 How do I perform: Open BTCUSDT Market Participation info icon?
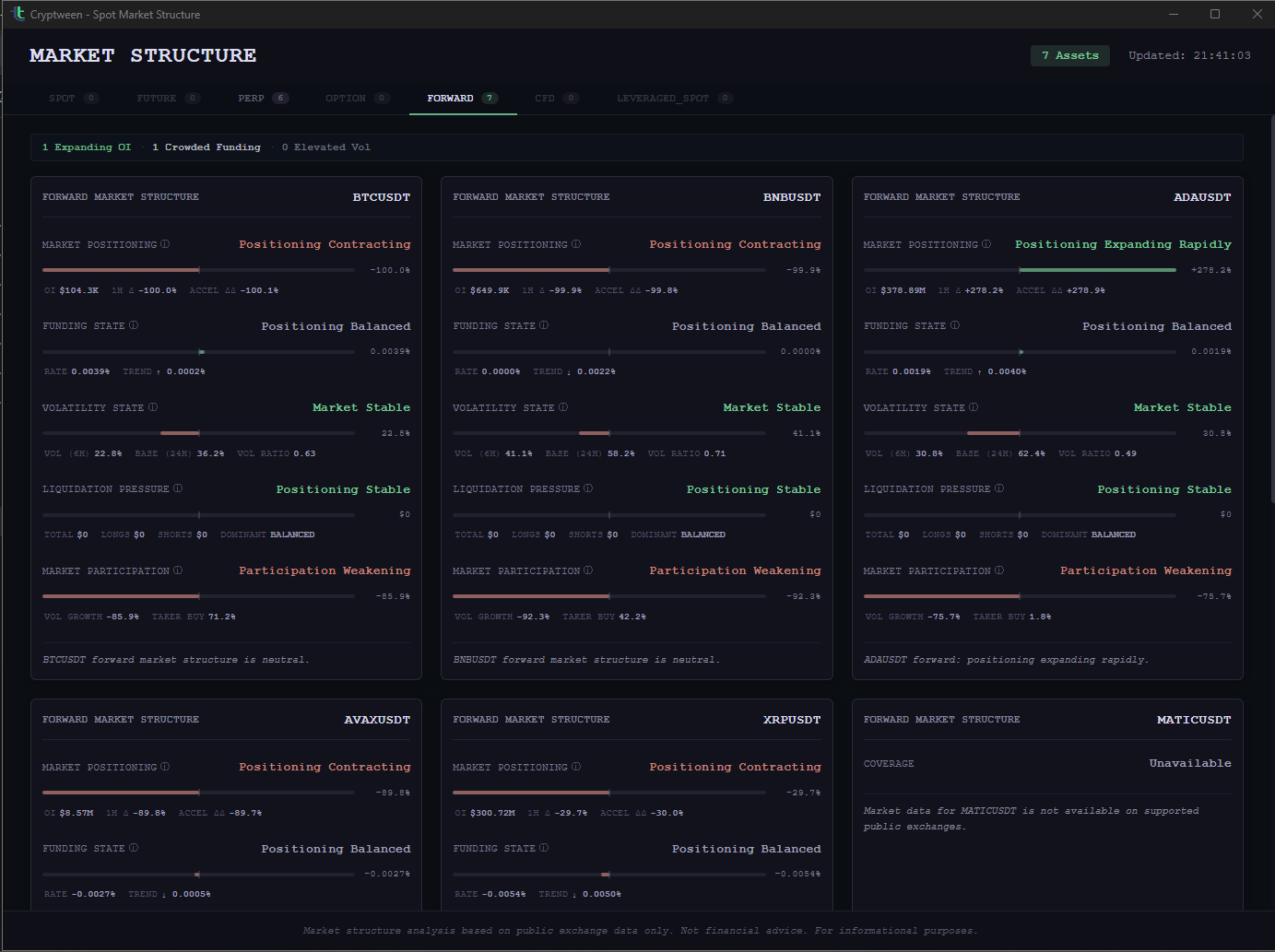pyautogui.click(x=178, y=570)
